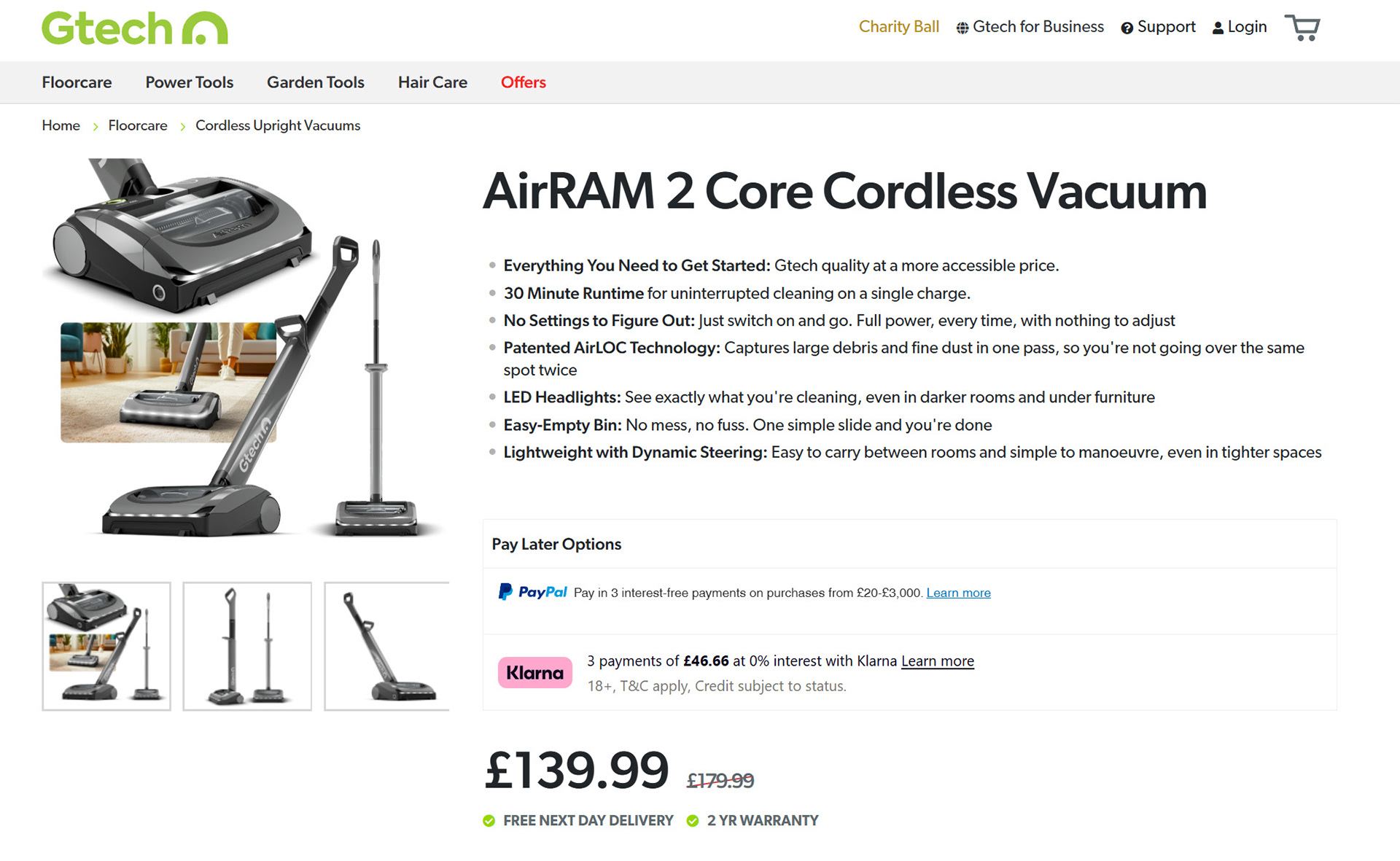Click the PayPal logo

[532, 592]
